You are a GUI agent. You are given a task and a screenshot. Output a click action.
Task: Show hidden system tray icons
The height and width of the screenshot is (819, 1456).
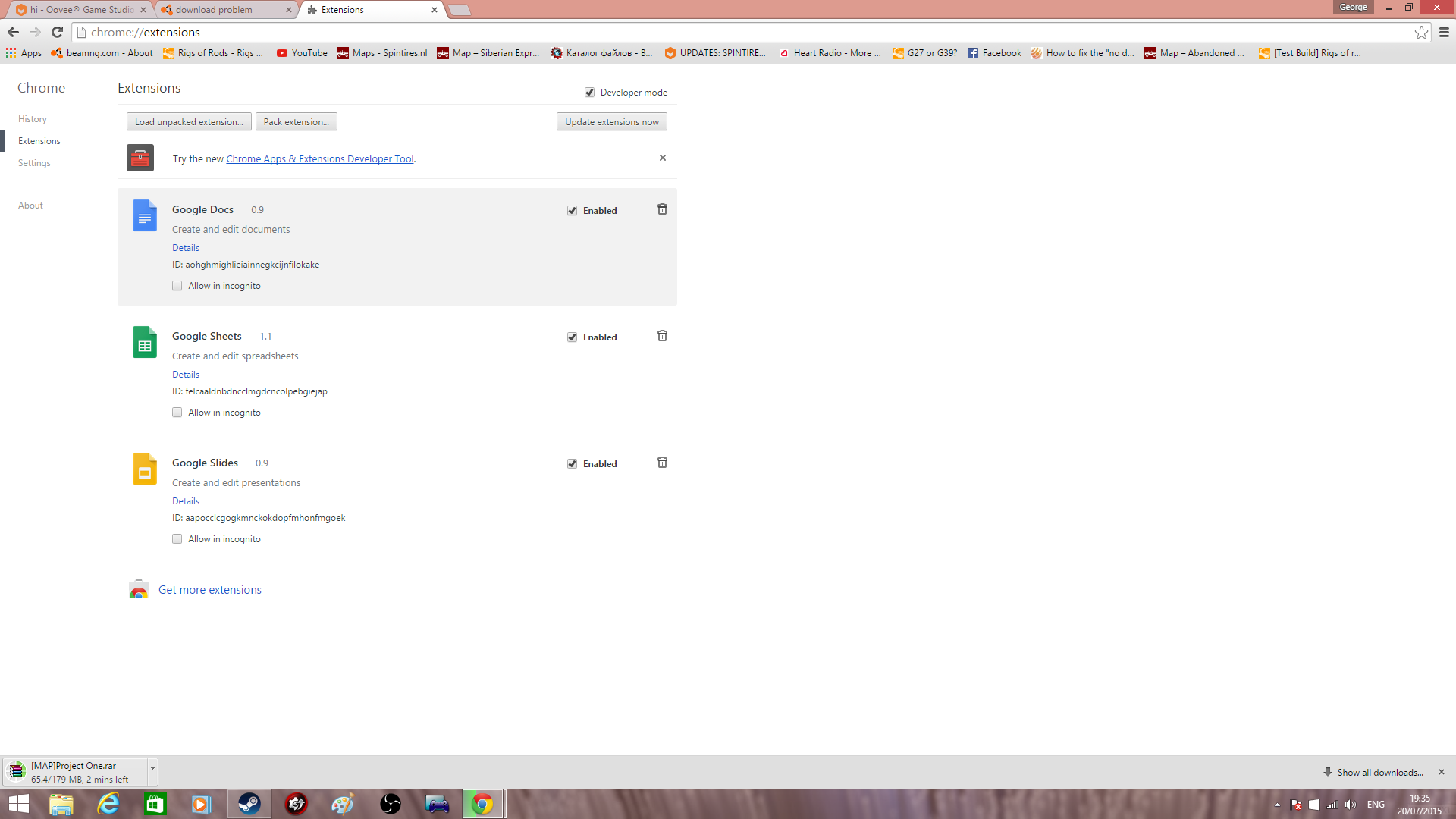click(x=1277, y=805)
